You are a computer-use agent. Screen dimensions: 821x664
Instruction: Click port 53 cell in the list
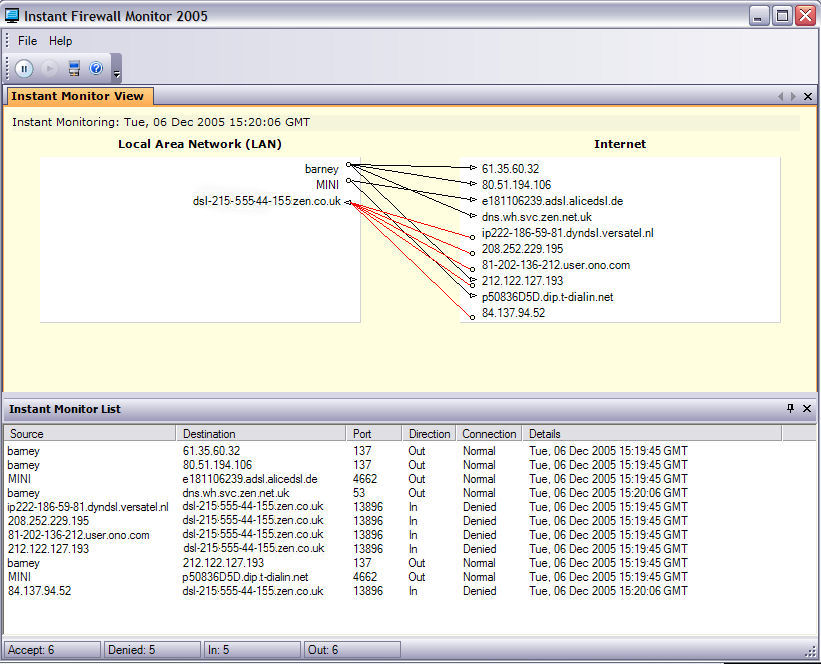click(x=359, y=493)
